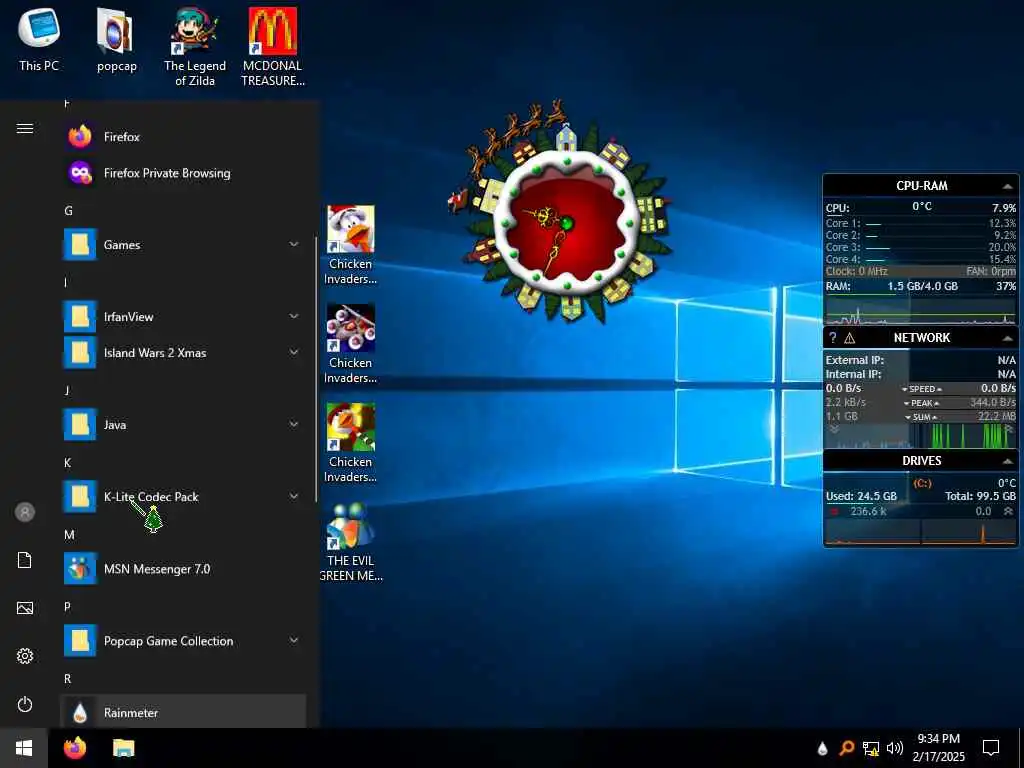Select the IrfanView folder entry

coord(184,317)
